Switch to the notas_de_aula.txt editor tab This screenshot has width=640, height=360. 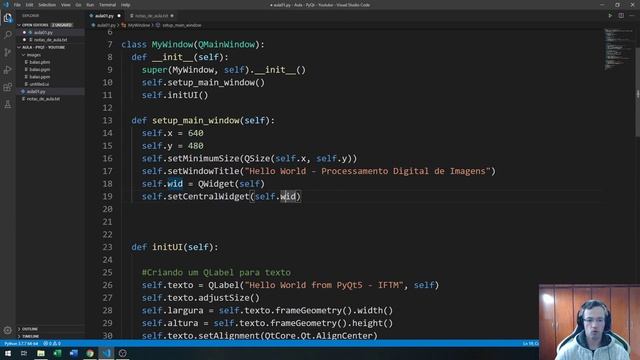[x=151, y=16]
